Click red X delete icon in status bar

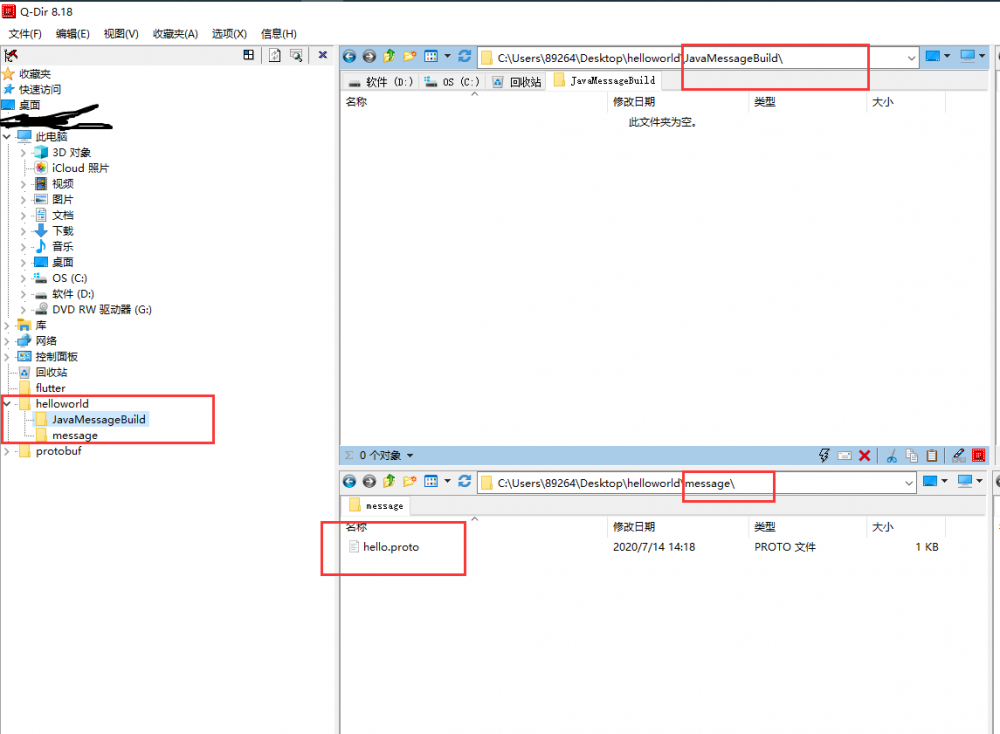click(865, 455)
